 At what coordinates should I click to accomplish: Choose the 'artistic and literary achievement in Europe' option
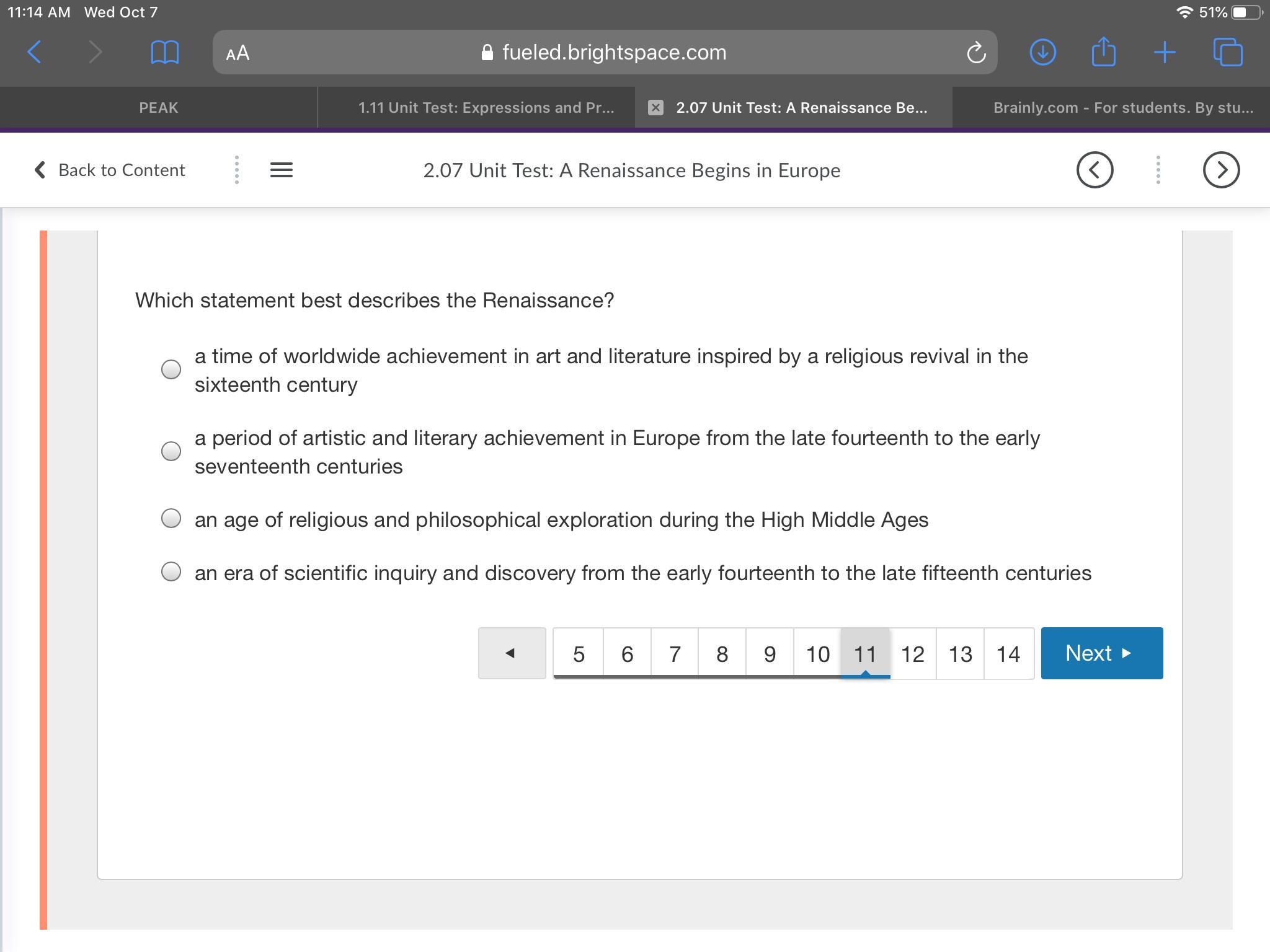pos(171,451)
